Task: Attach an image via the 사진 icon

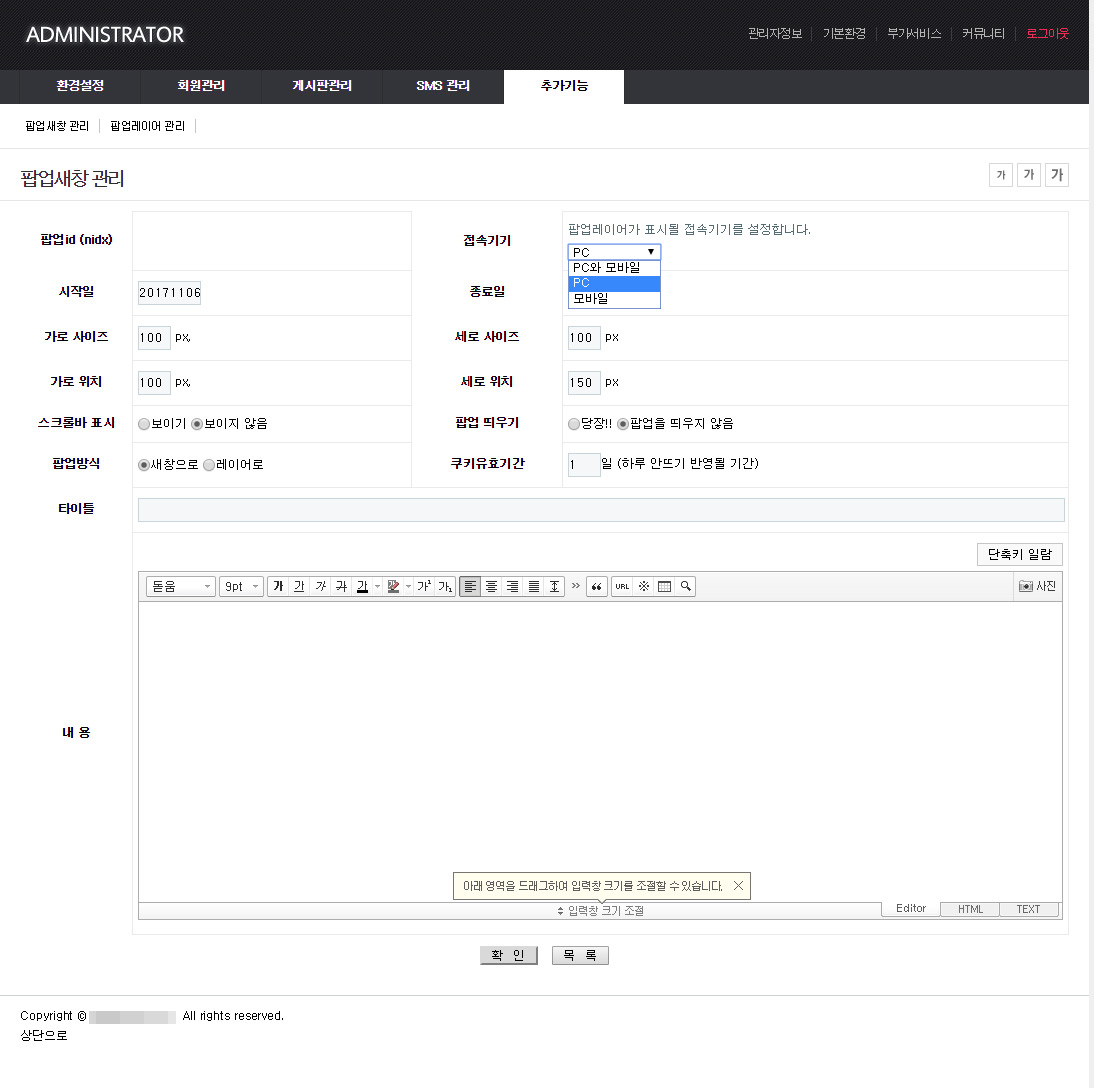Action: [x=1038, y=586]
